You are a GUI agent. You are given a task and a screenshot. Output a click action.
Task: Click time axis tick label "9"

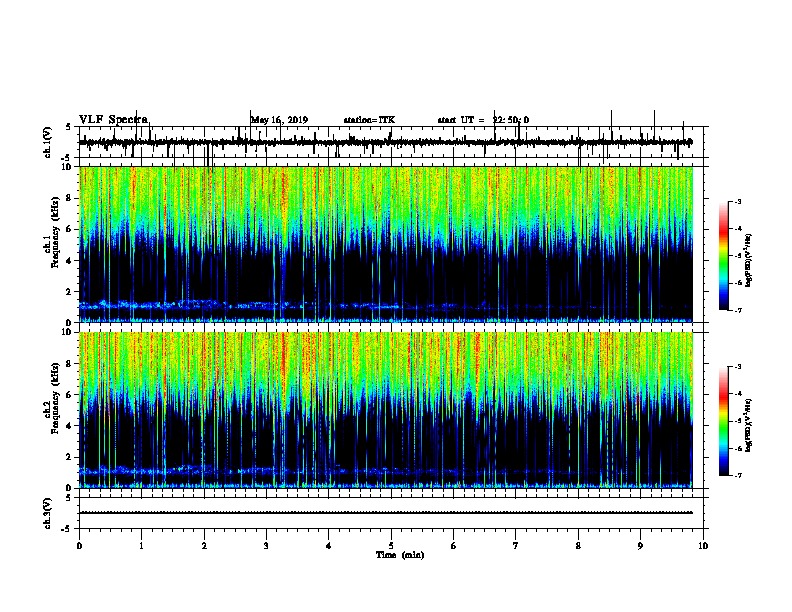point(640,546)
